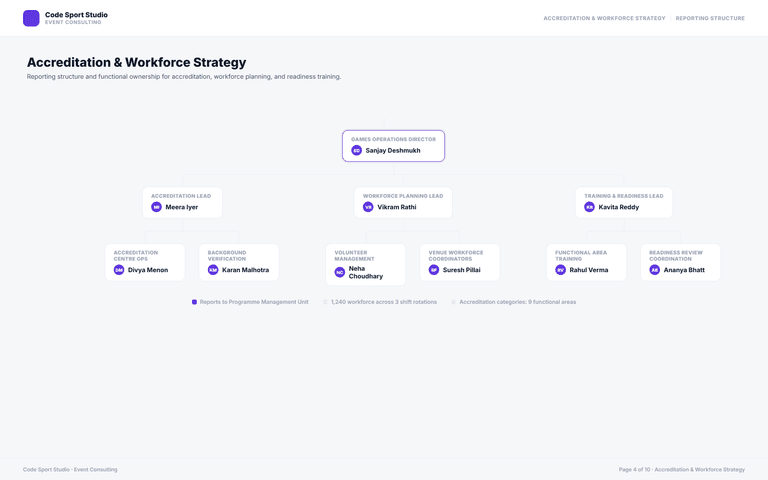This screenshot has width=768, height=480.
Task: Click the name Meera Iyer
Action: coord(182,207)
